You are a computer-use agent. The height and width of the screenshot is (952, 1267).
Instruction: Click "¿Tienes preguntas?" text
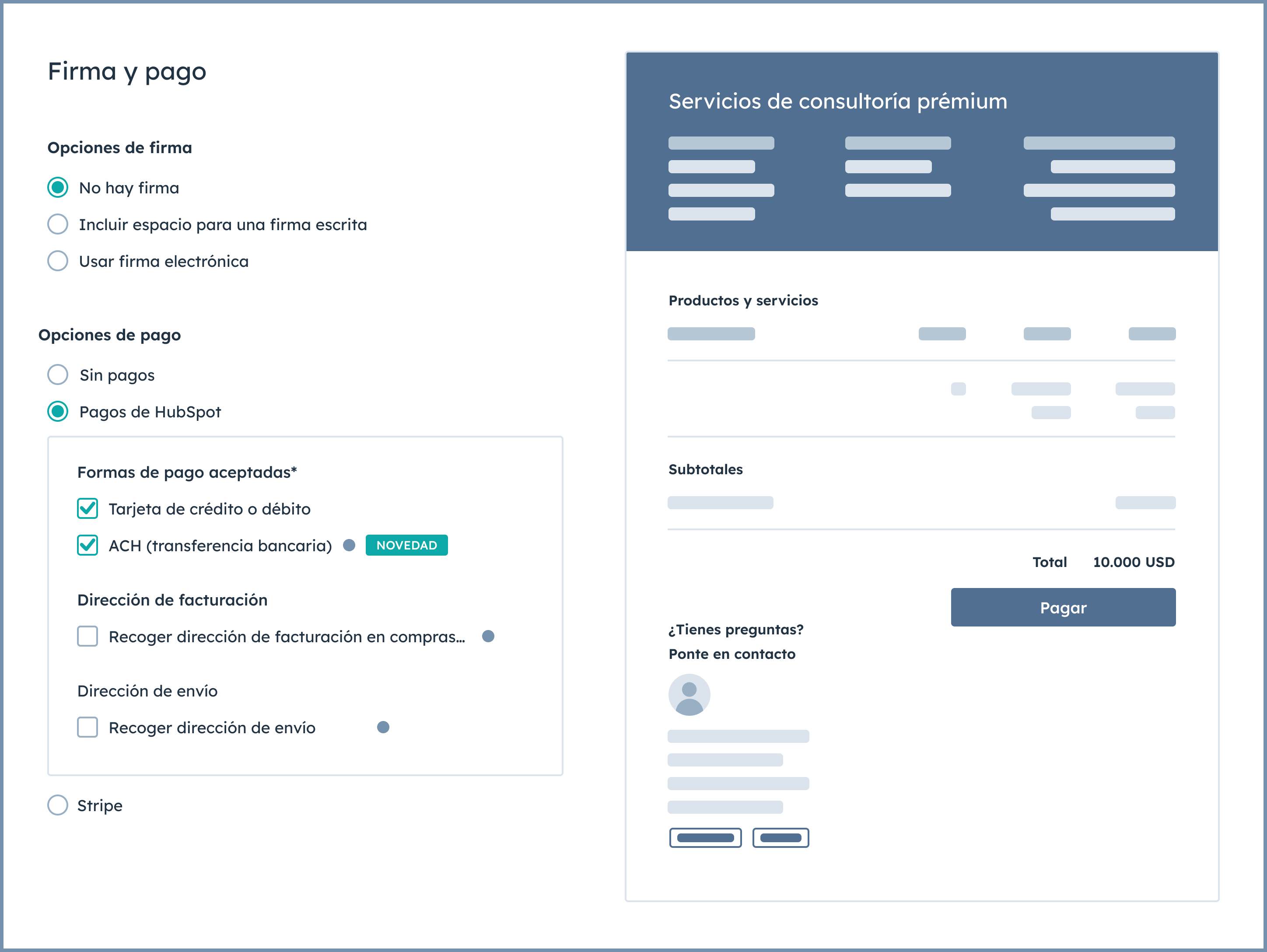point(735,630)
